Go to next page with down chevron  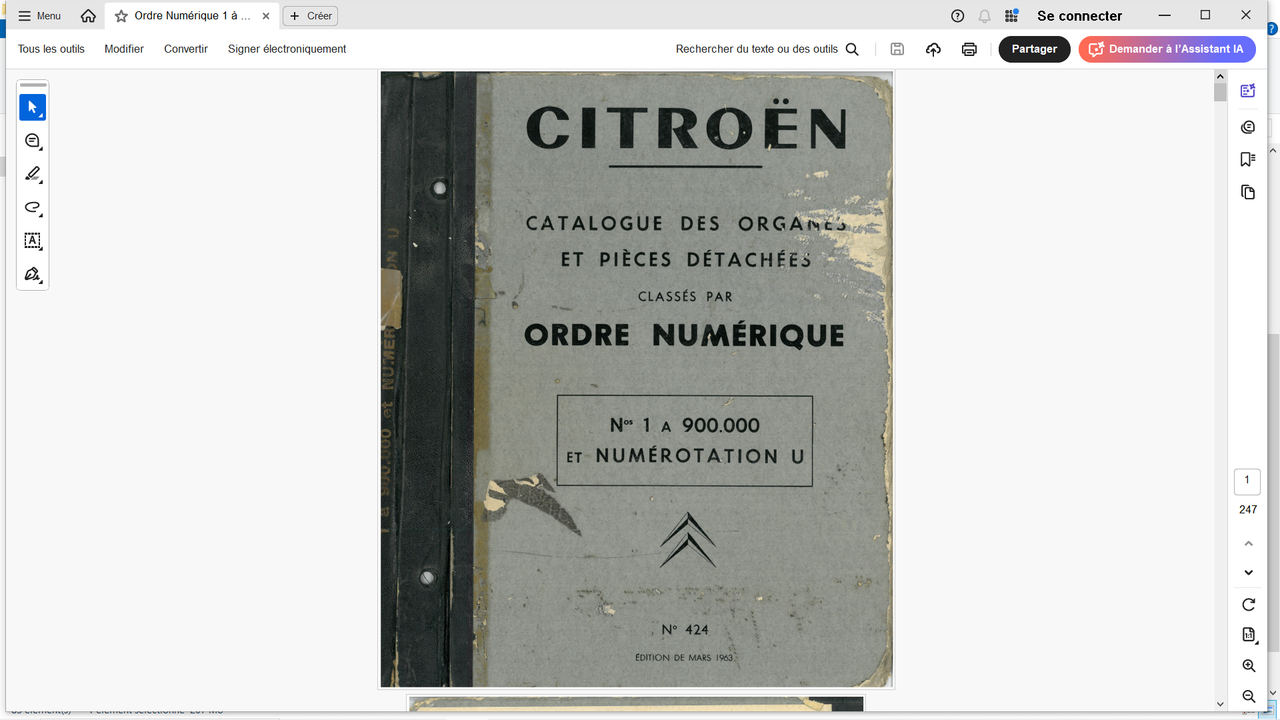point(1248,573)
